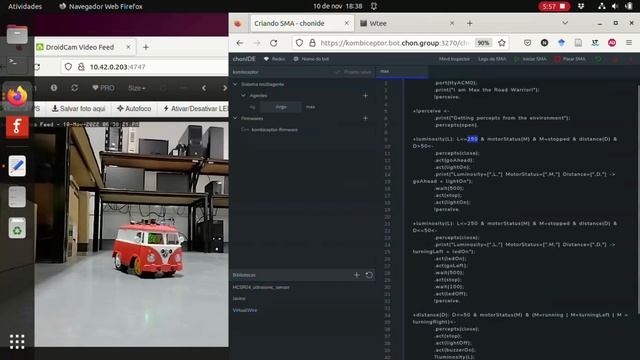Collapse the Firmwares tree section
This screenshot has width=640, height=360.
(x=235, y=118)
